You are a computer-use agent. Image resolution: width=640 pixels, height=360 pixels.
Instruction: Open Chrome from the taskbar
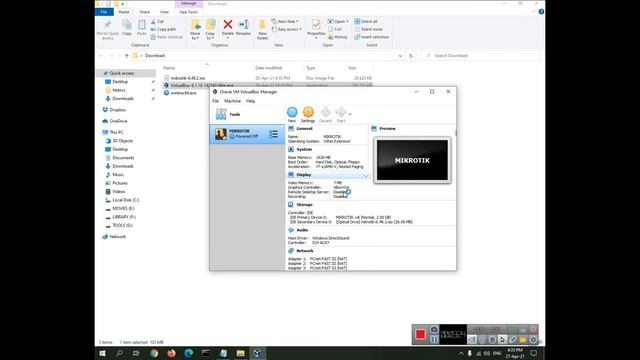pos(154,353)
